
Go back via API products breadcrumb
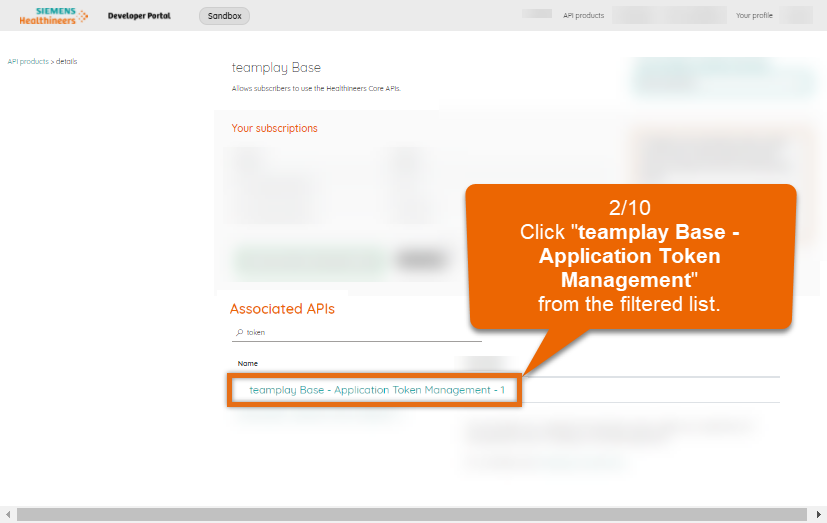pyautogui.click(x=28, y=62)
